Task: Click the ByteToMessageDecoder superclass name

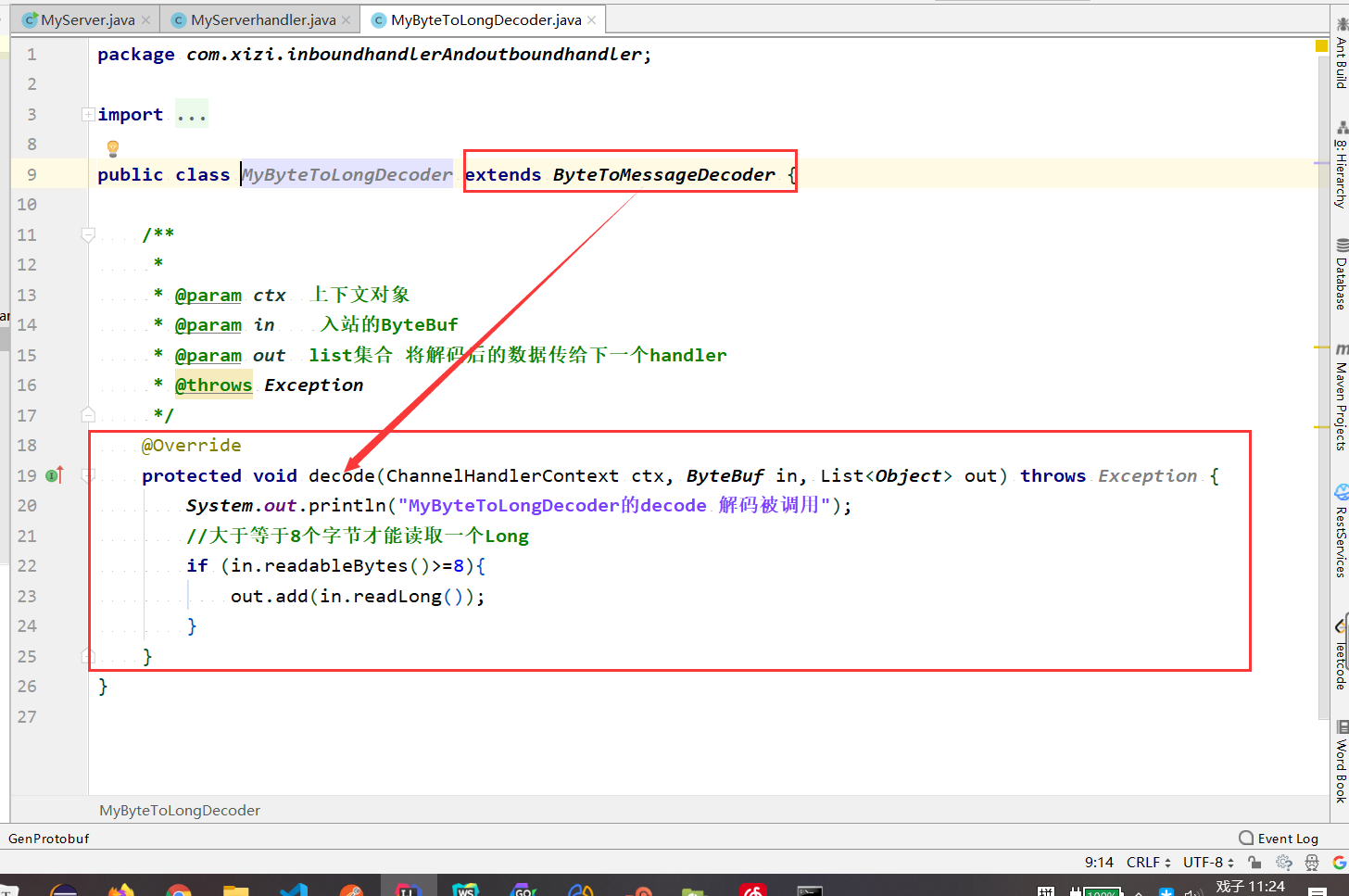Action: pos(663,175)
